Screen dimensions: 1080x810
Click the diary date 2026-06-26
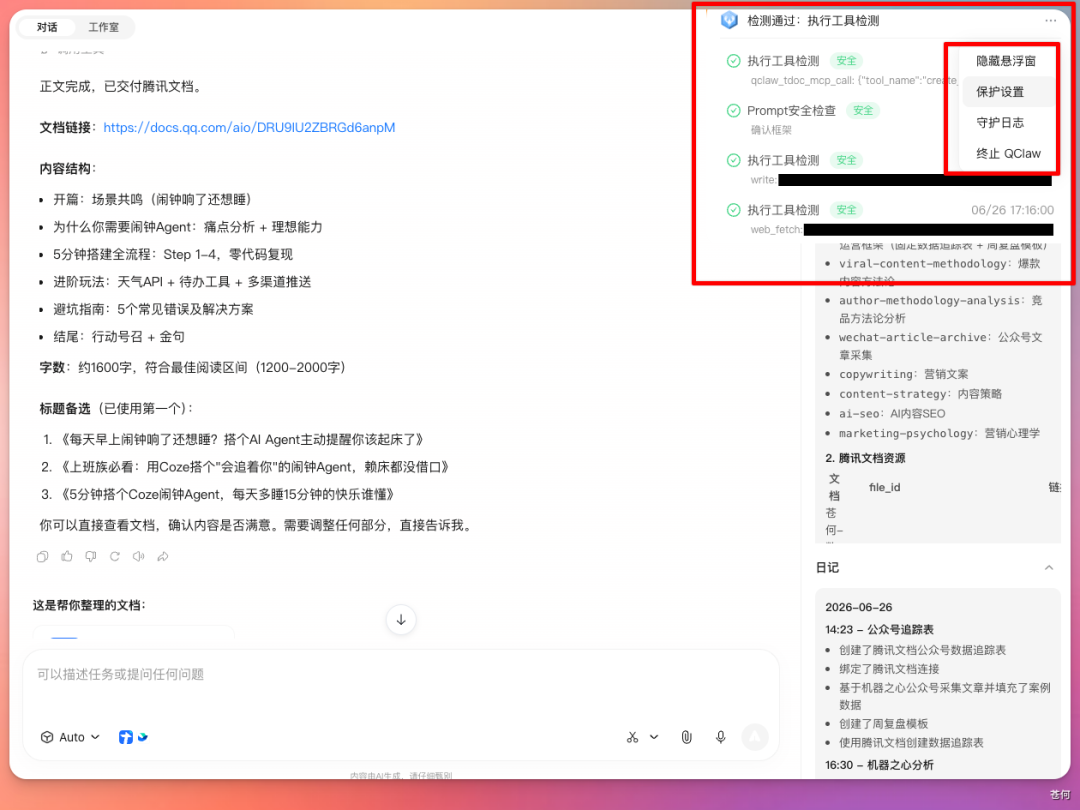858,607
